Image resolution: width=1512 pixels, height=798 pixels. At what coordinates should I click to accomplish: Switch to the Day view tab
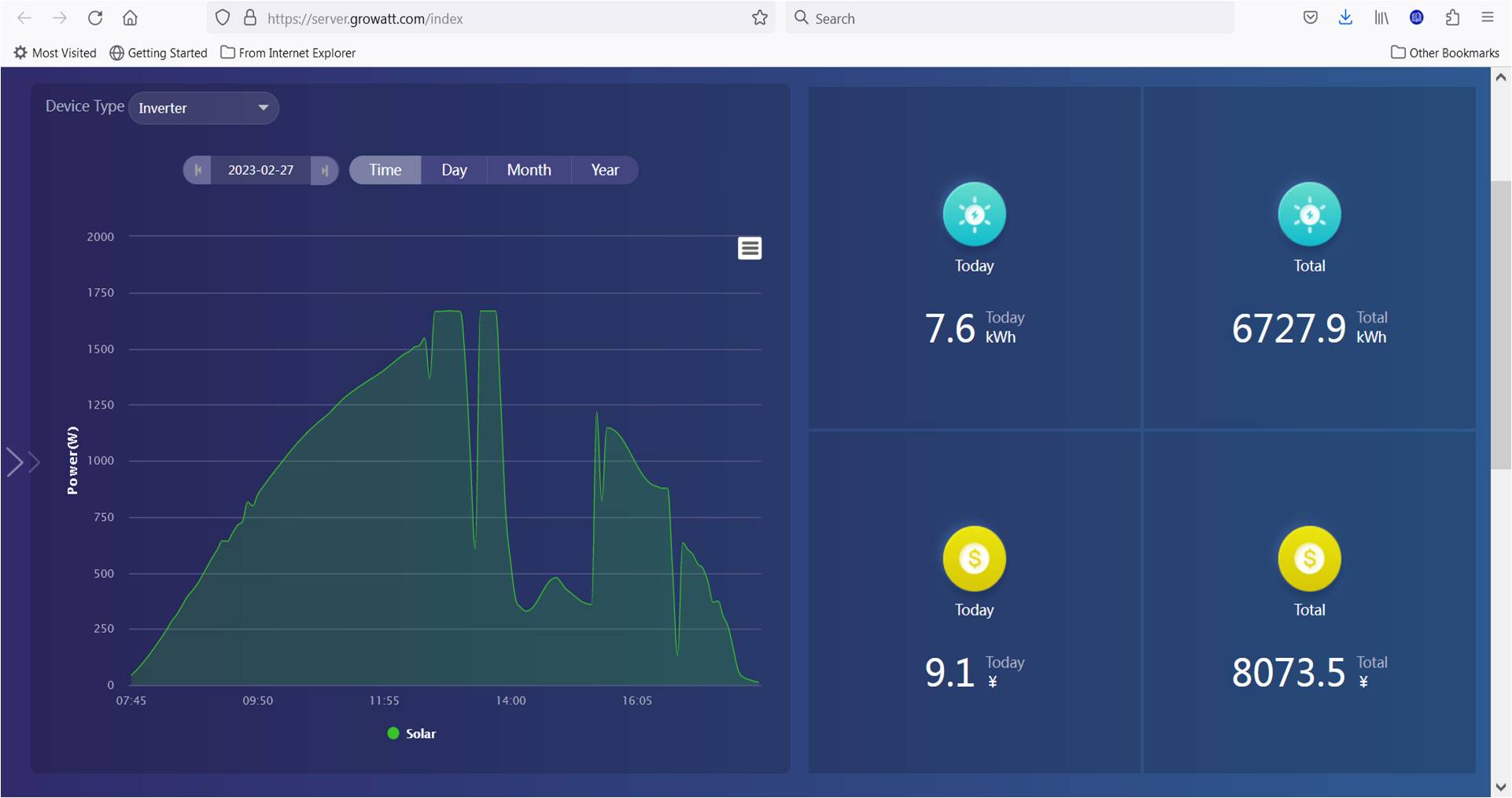454,170
